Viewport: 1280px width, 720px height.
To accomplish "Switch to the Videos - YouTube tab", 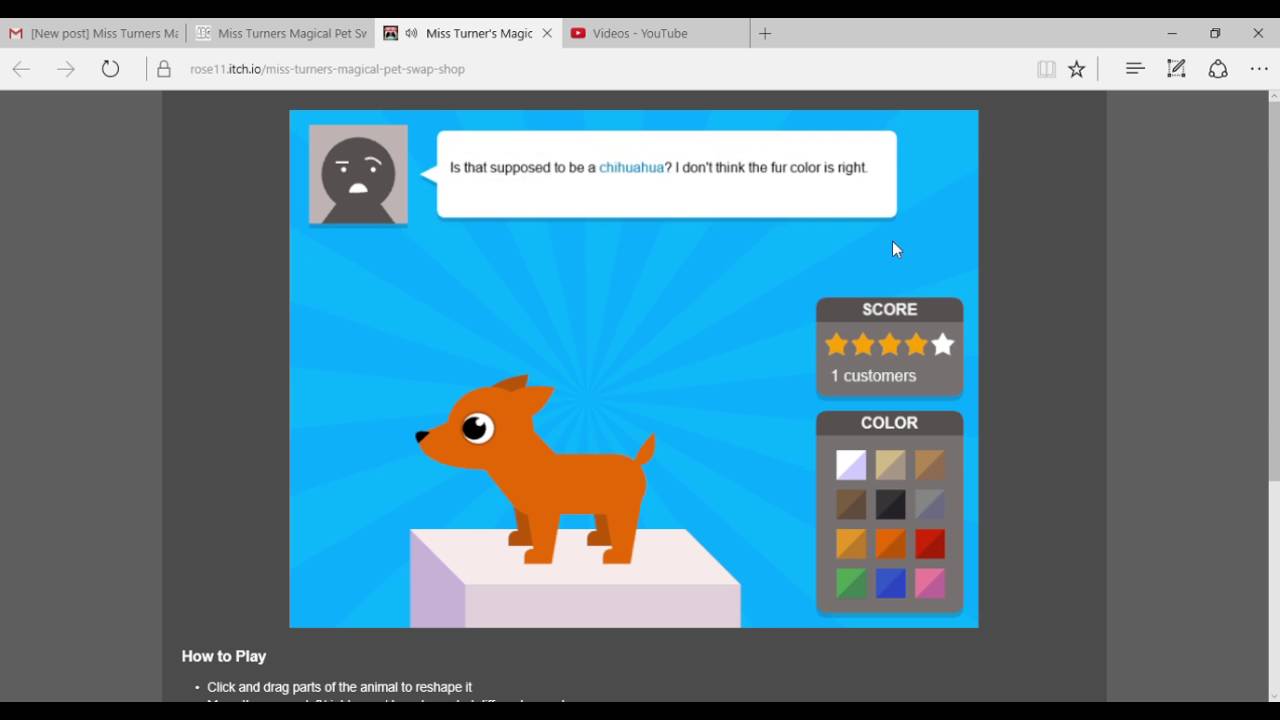I will tap(655, 33).
